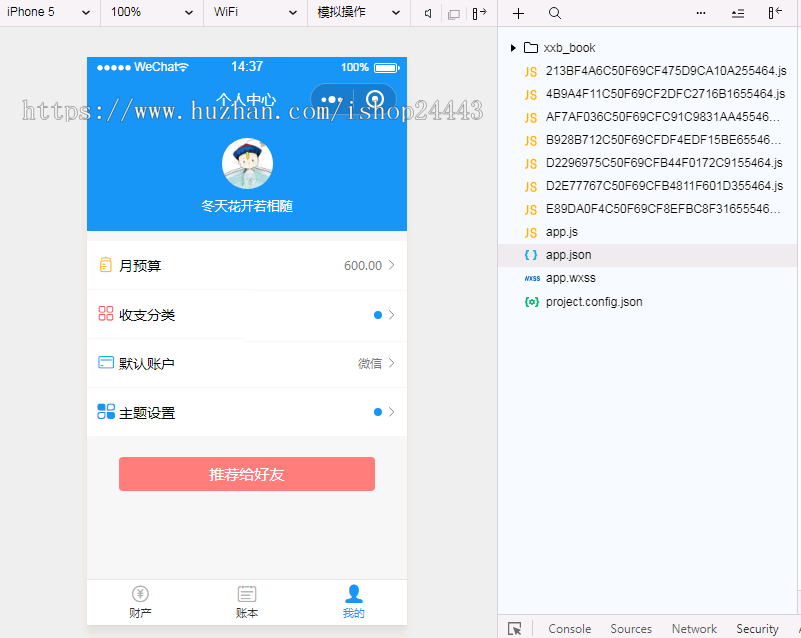Screen dimensions: 801x638
Task: Open the 默认账户 settings row
Action: (x=246, y=363)
